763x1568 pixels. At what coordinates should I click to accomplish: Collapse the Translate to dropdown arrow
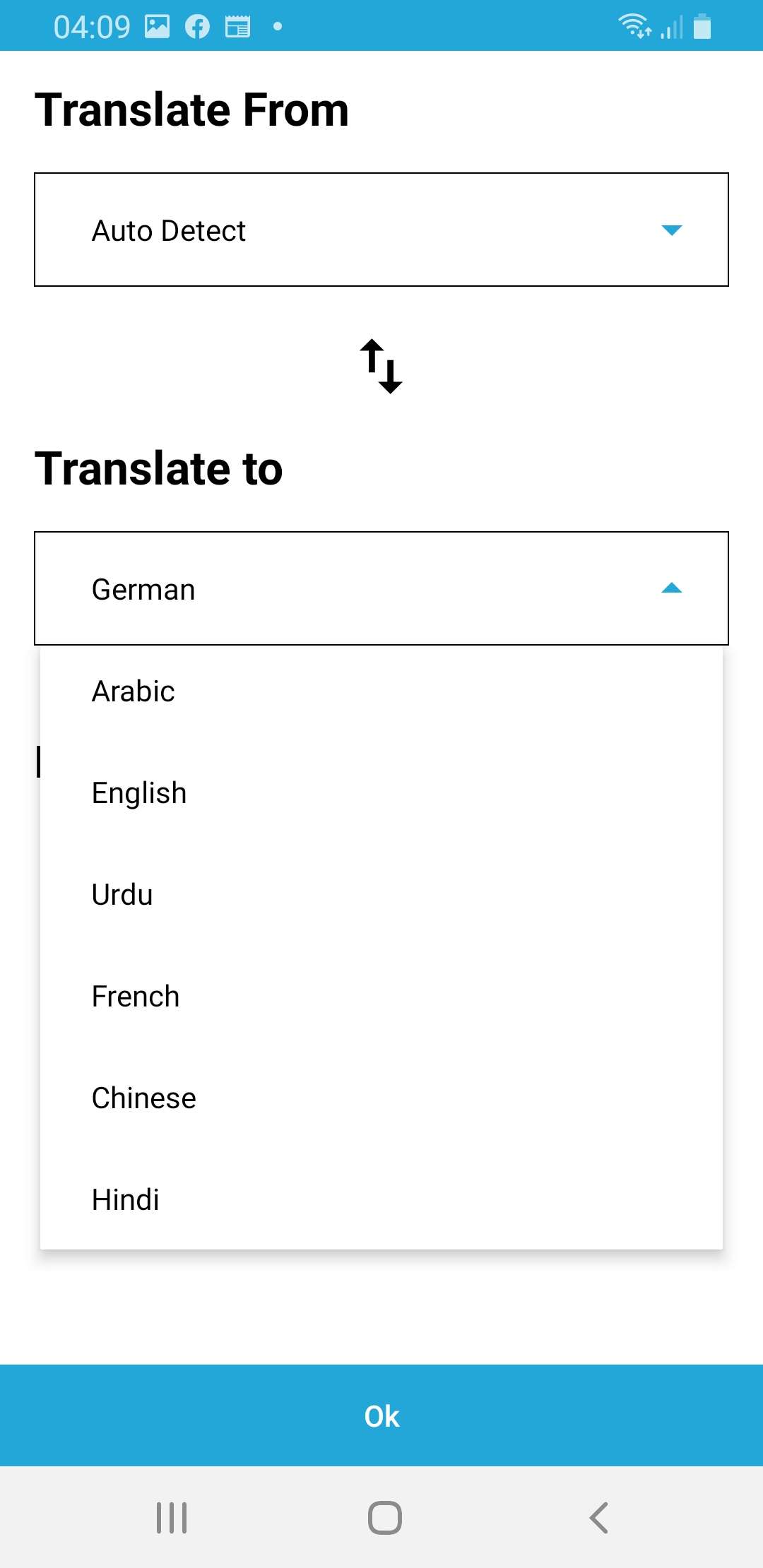point(671,588)
